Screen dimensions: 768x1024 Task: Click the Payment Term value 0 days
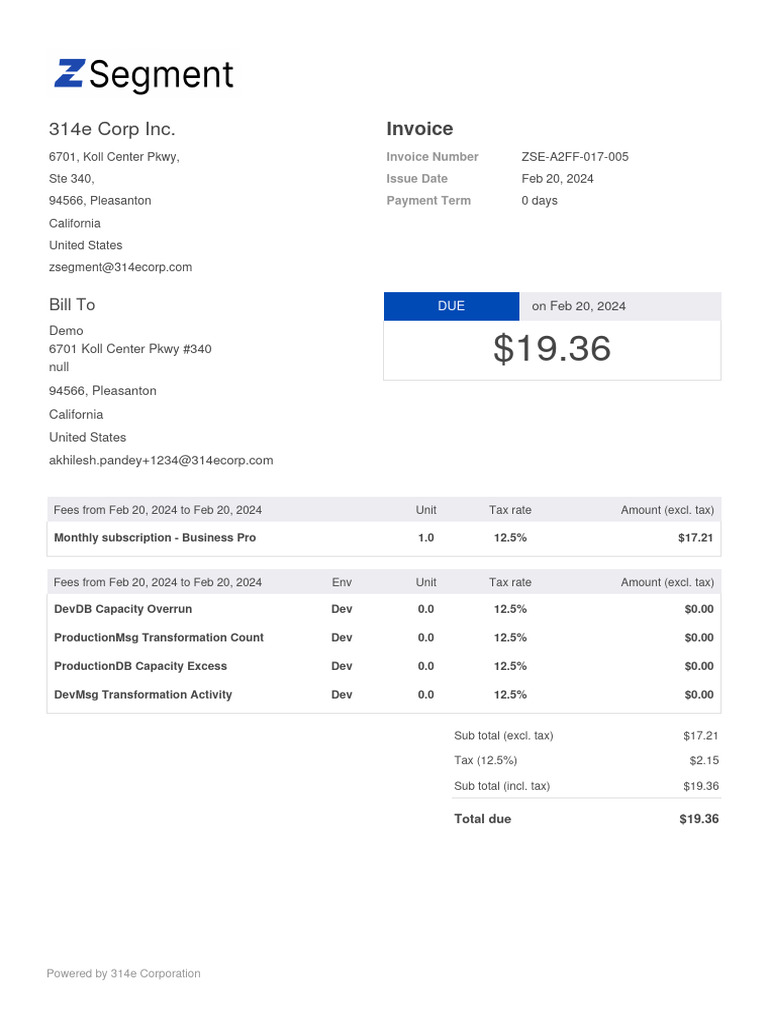(540, 201)
